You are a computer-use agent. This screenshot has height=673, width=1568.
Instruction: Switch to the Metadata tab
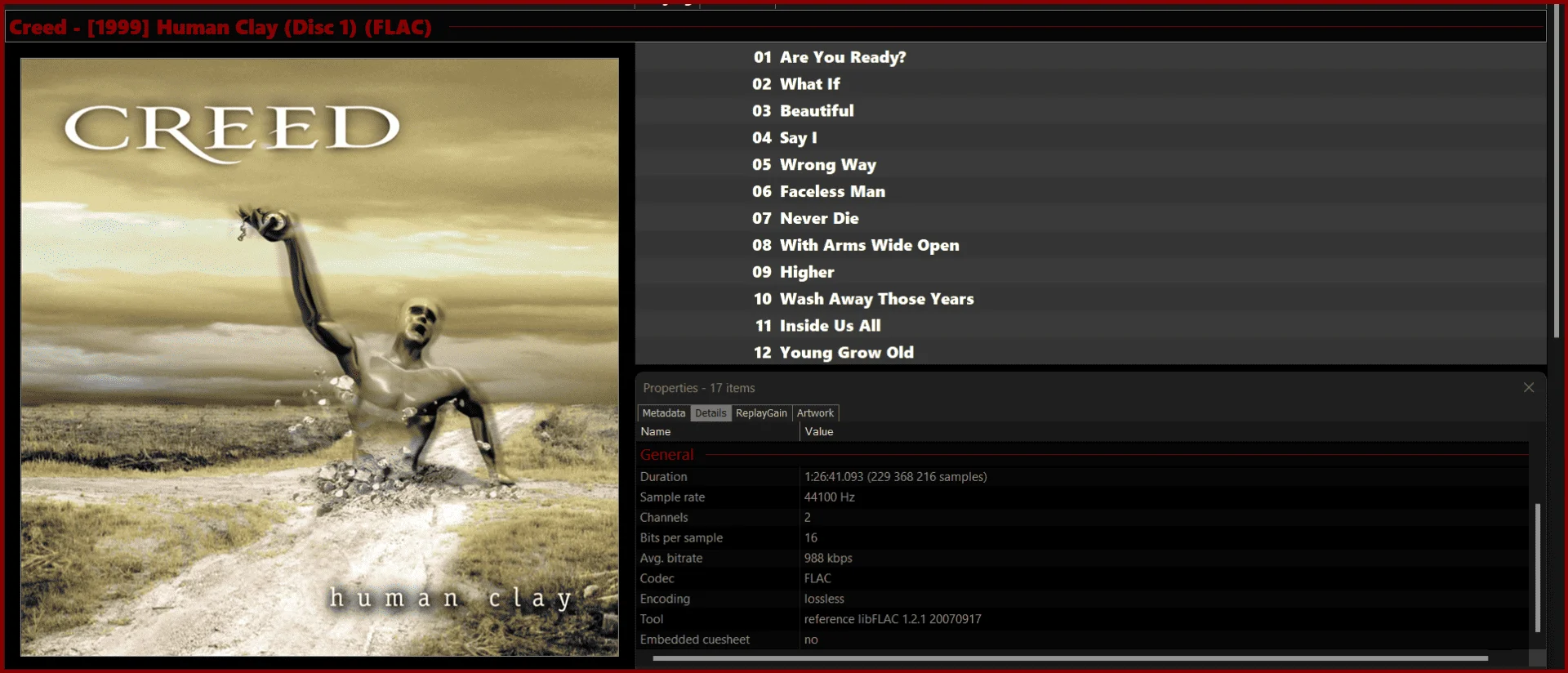click(663, 413)
